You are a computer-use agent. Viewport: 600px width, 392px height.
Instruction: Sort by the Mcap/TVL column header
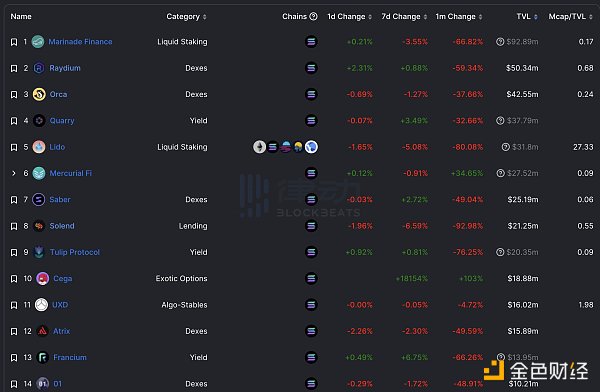coord(571,16)
